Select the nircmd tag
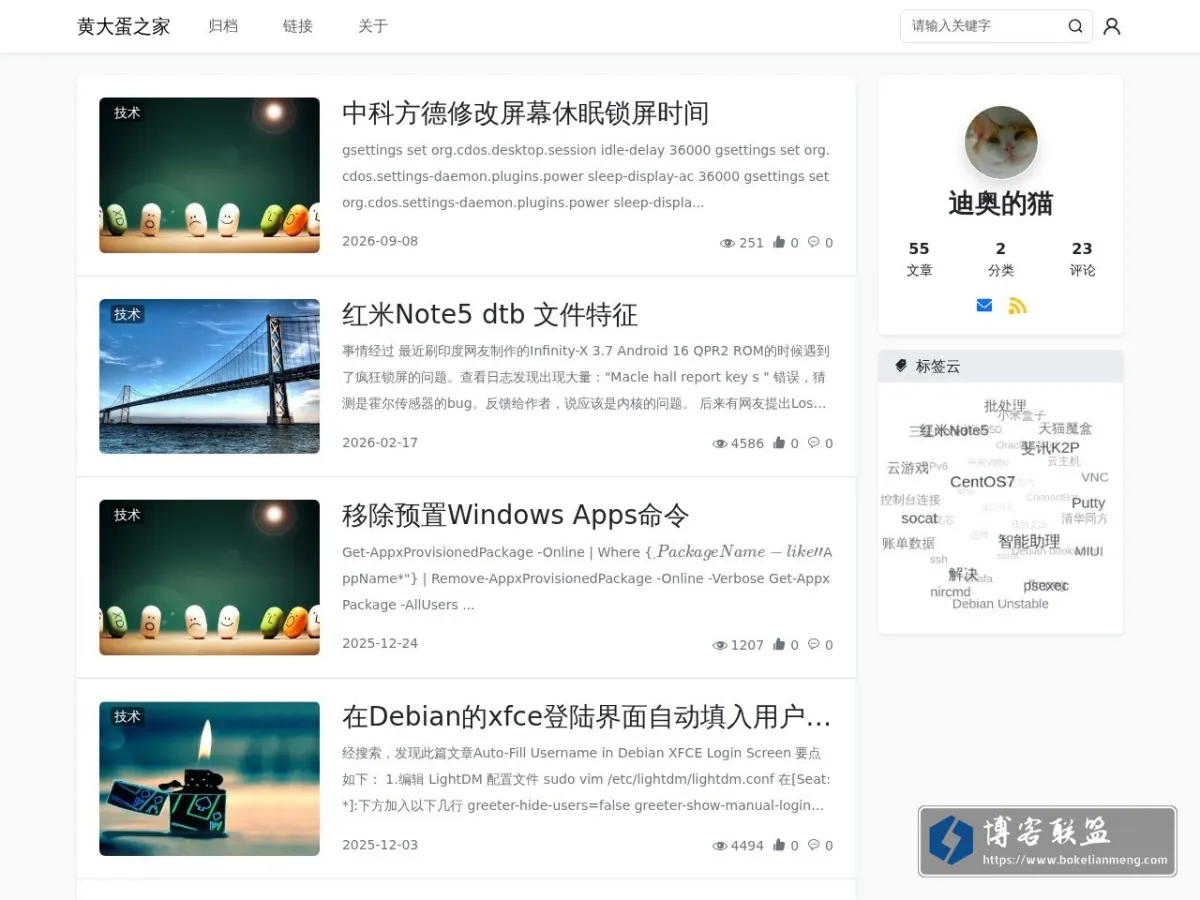This screenshot has width=1200, height=900. click(950, 592)
